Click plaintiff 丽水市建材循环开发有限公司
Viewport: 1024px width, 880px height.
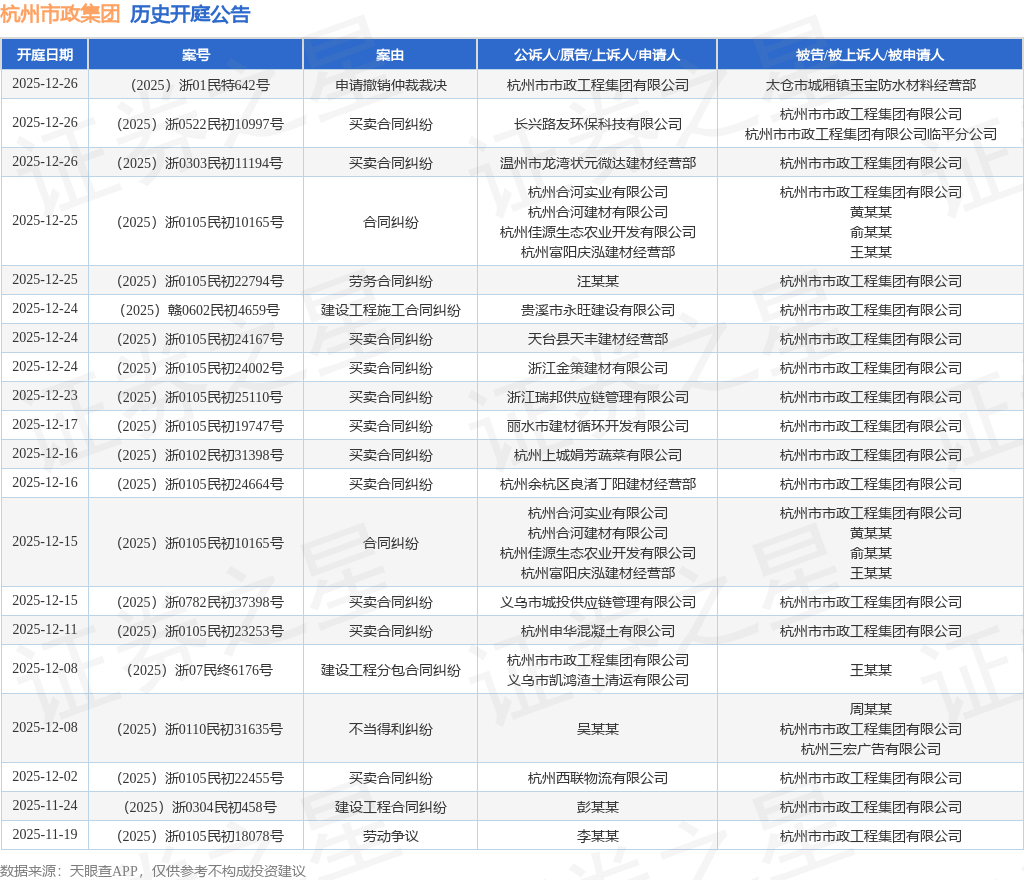(x=598, y=426)
